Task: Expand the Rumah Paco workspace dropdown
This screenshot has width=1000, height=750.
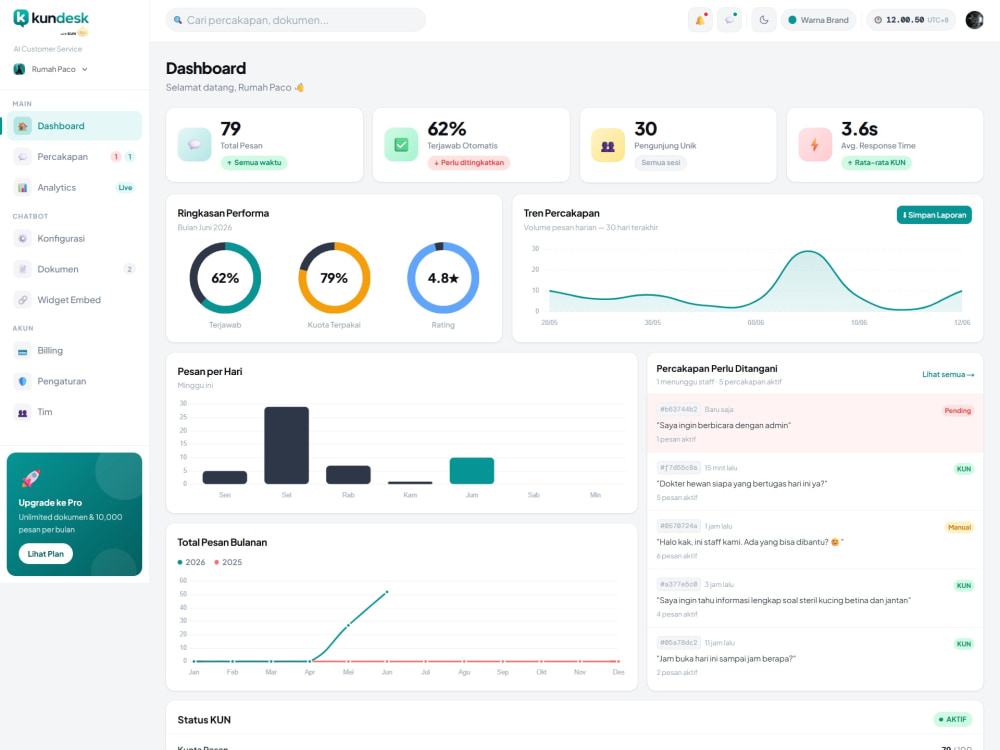Action: coord(51,69)
